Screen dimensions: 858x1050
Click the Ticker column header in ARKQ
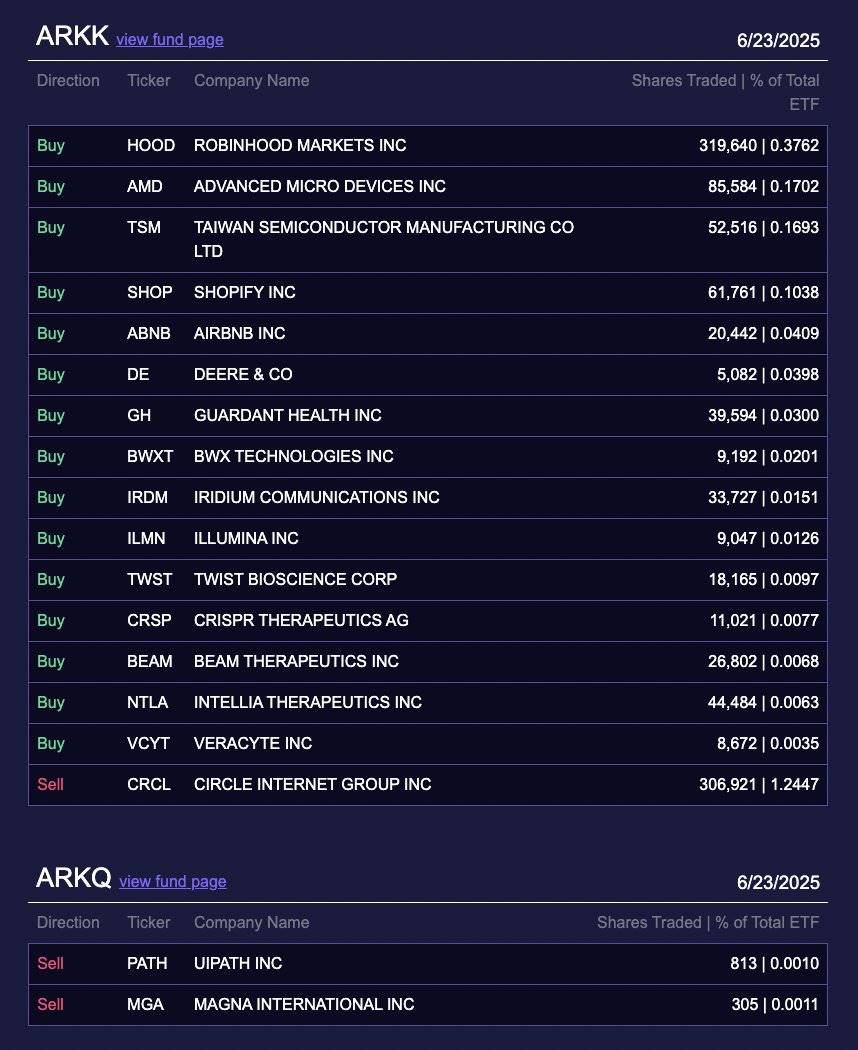tap(148, 923)
